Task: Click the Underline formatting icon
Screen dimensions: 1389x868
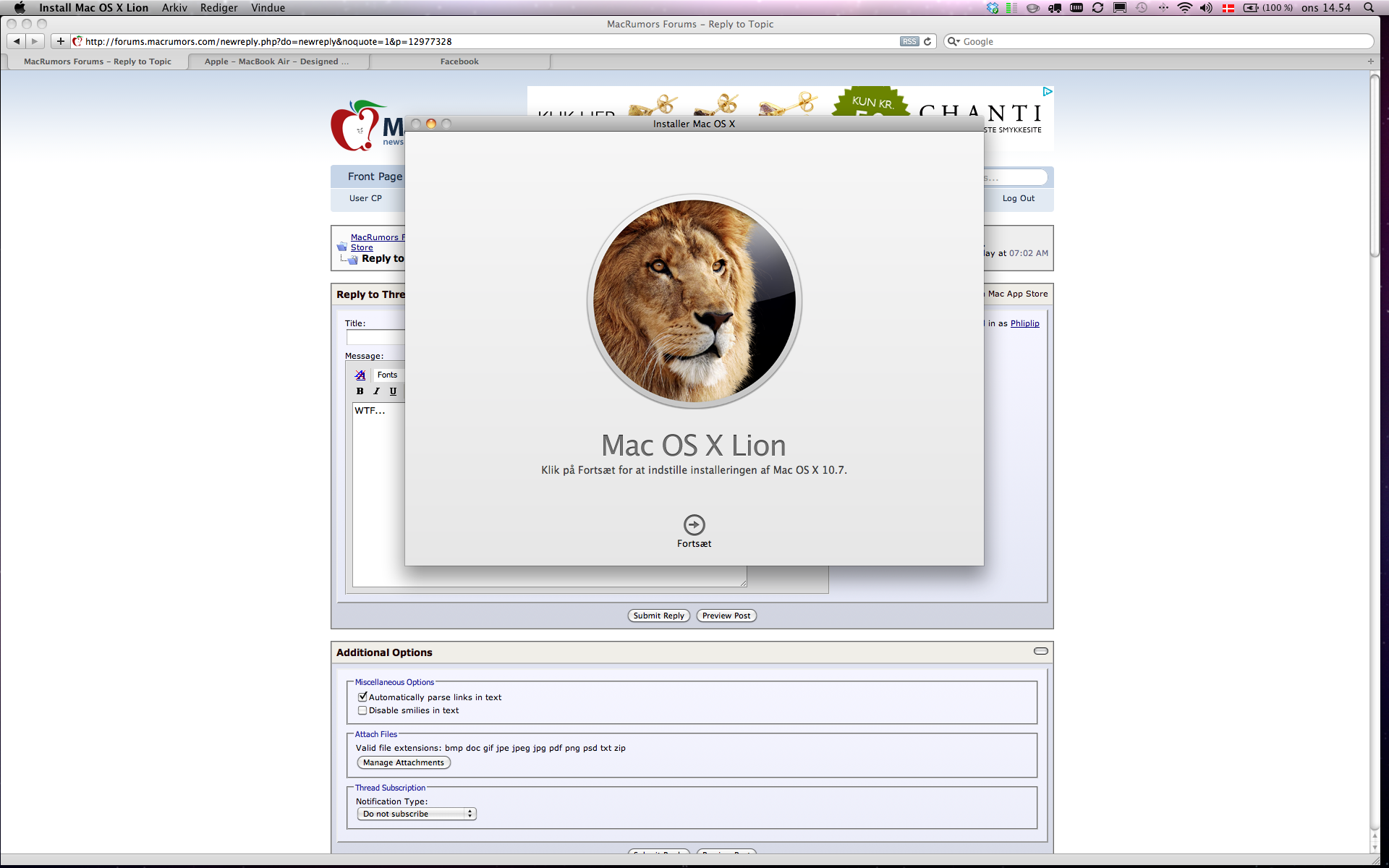Action: click(x=393, y=391)
